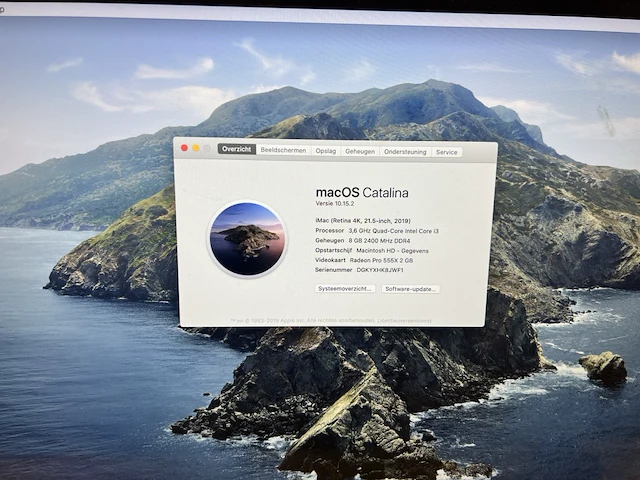Minimize window with the yellow button
This screenshot has height=480, width=640.
(196, 148)
